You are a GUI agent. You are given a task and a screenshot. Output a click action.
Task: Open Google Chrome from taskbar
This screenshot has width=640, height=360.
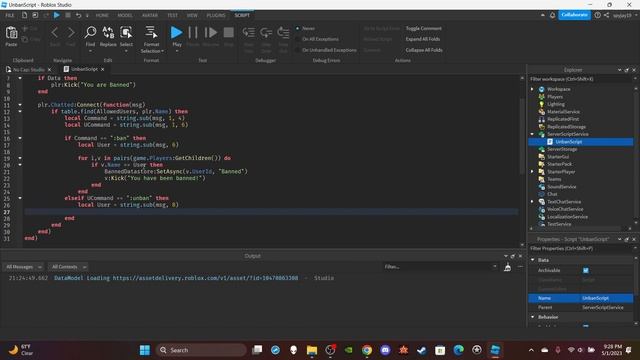(367, 350)
